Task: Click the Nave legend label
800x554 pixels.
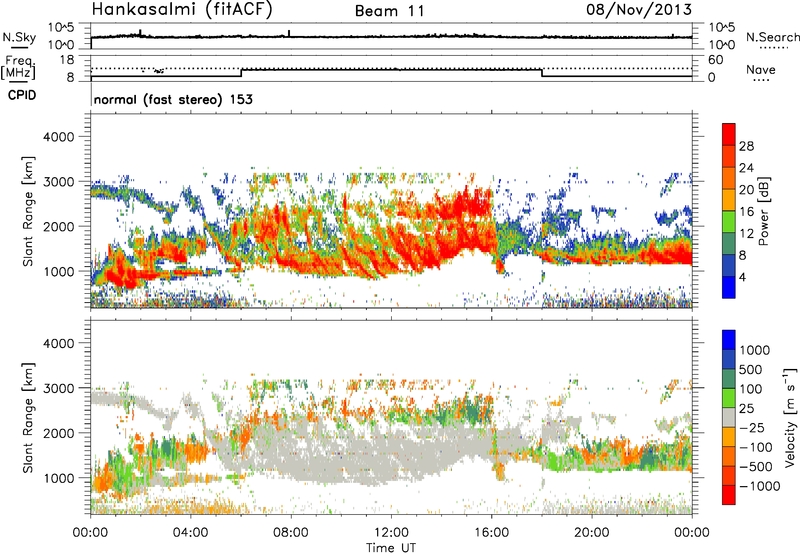Action: coord(761,70)
